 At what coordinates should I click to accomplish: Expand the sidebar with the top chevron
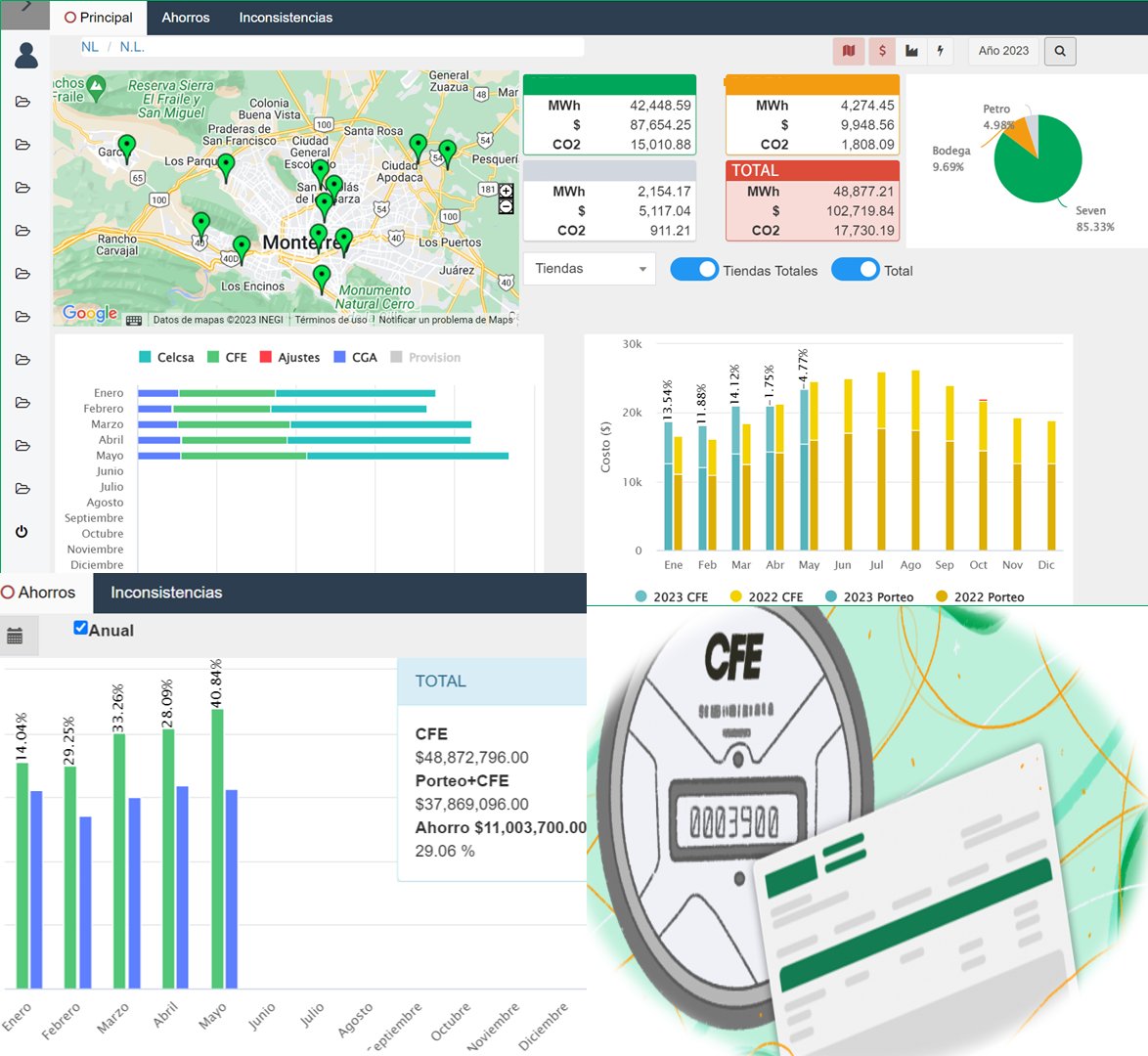click(x=26, y=7)
